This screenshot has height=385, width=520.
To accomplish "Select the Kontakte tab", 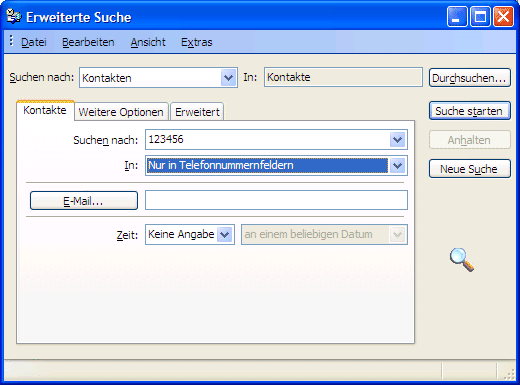I will [45, 110].
